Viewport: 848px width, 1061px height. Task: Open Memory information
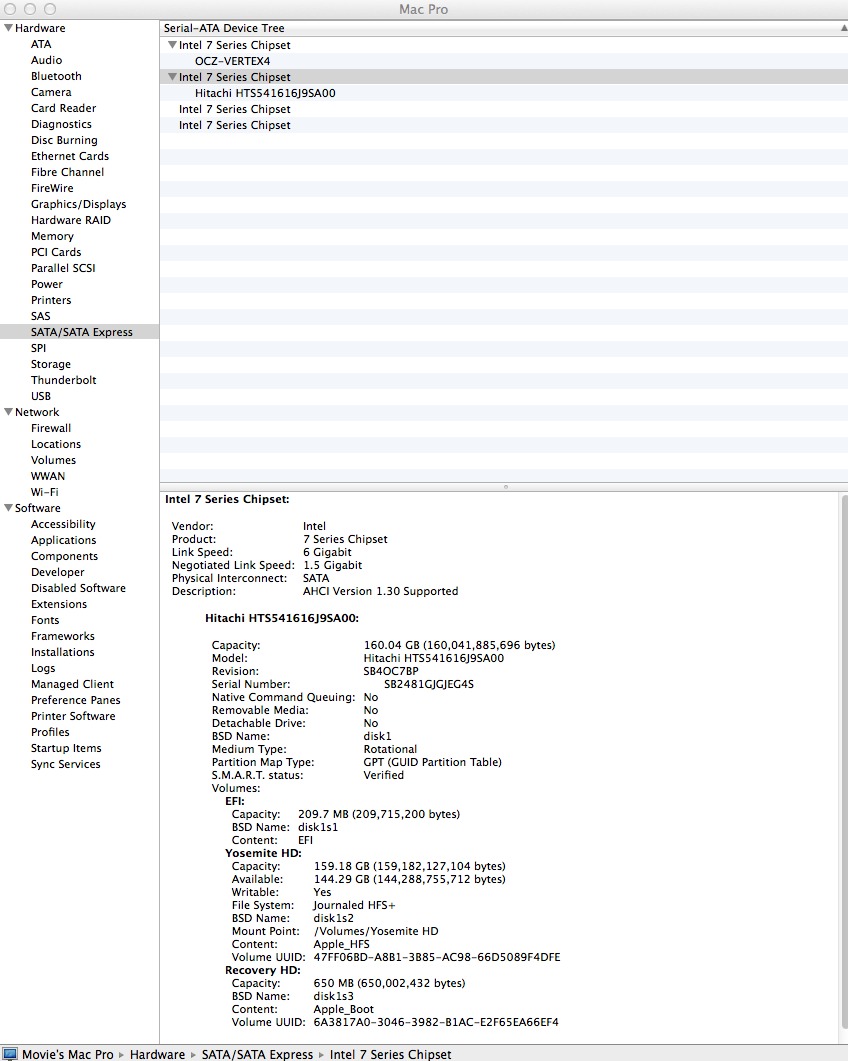[52, 236]
